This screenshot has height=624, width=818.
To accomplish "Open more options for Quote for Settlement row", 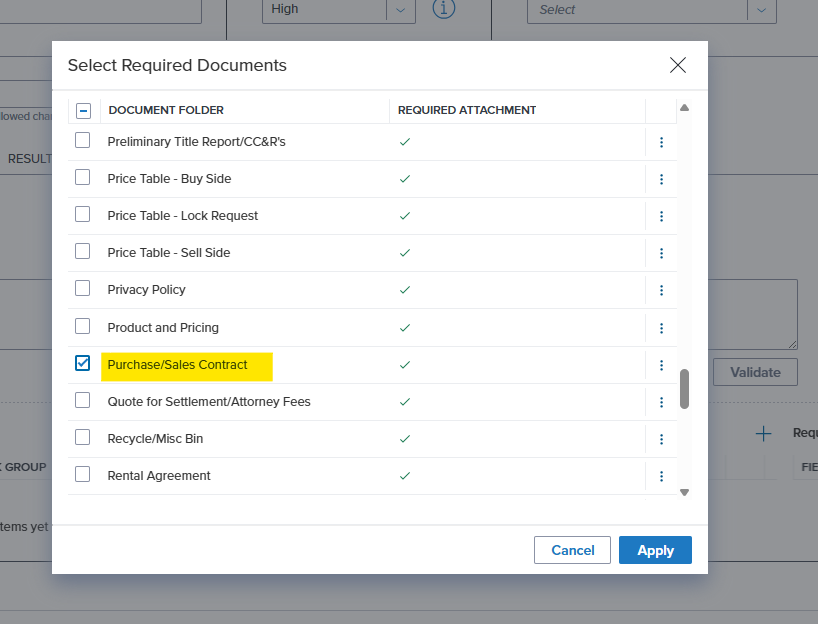I will [x=661, y=402].
